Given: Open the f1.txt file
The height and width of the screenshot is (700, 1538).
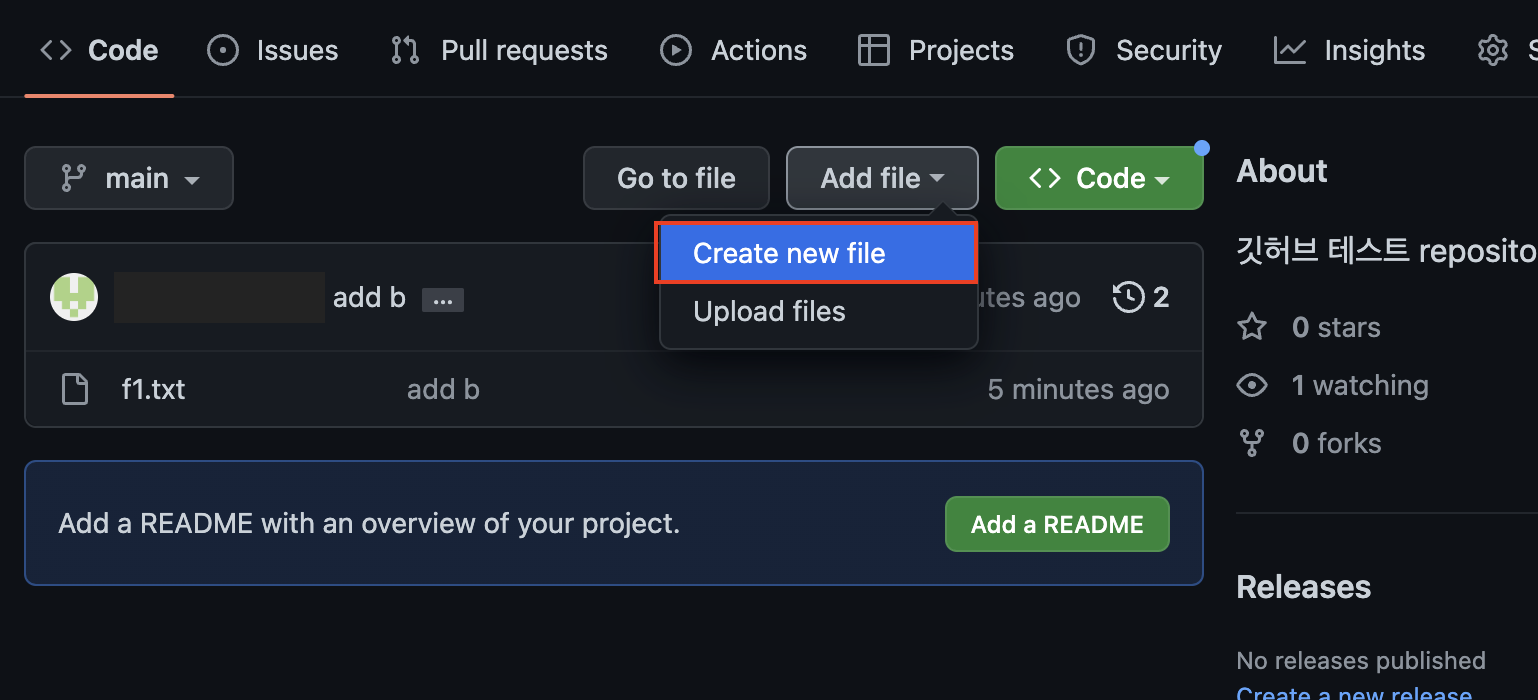Looking at the screenshot, I should click(x=153, y=389).
